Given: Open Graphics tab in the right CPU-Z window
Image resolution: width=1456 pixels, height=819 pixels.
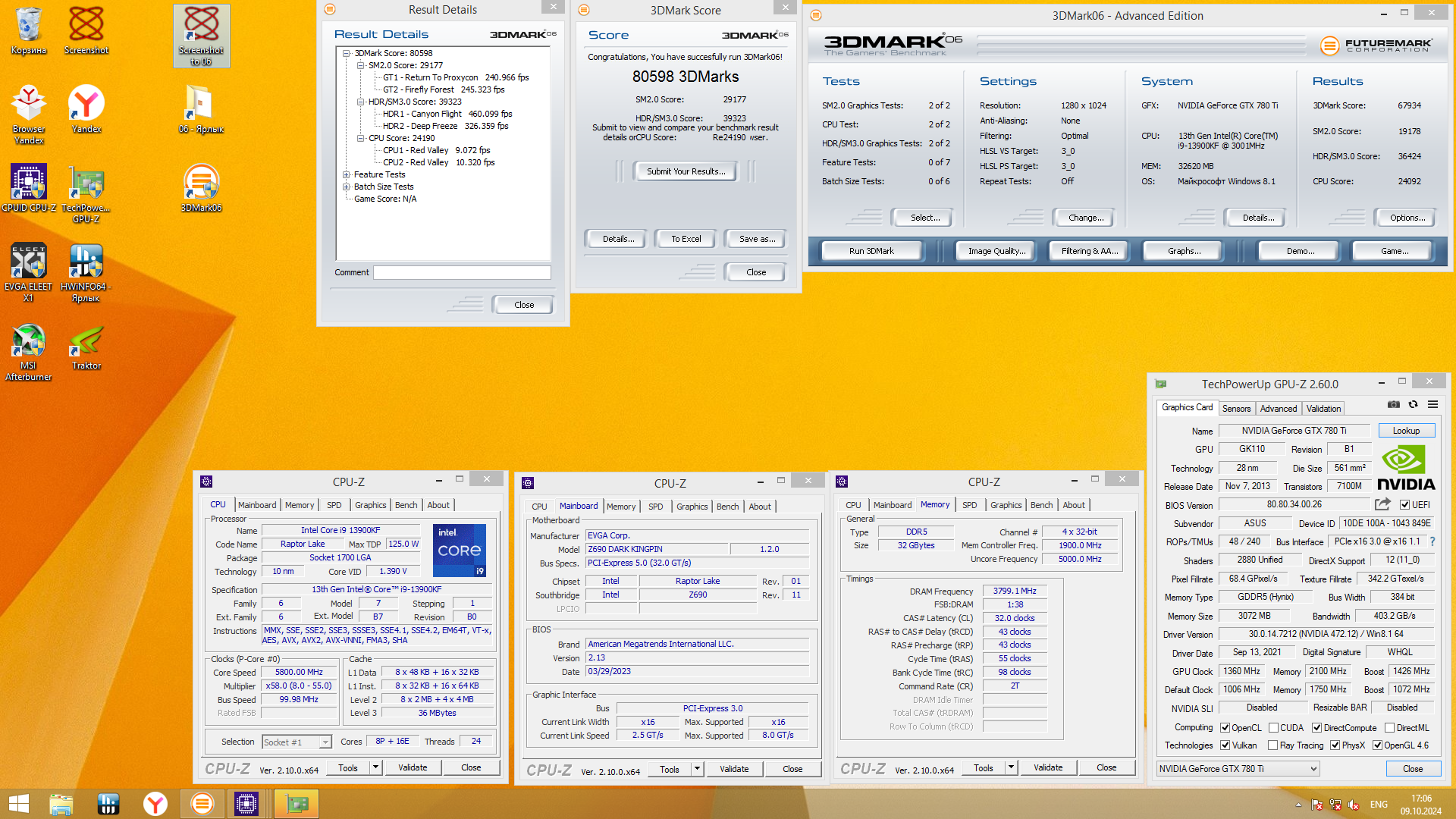Looking at the screenshot, I should pyautogui.click(x=1006, y=505).
